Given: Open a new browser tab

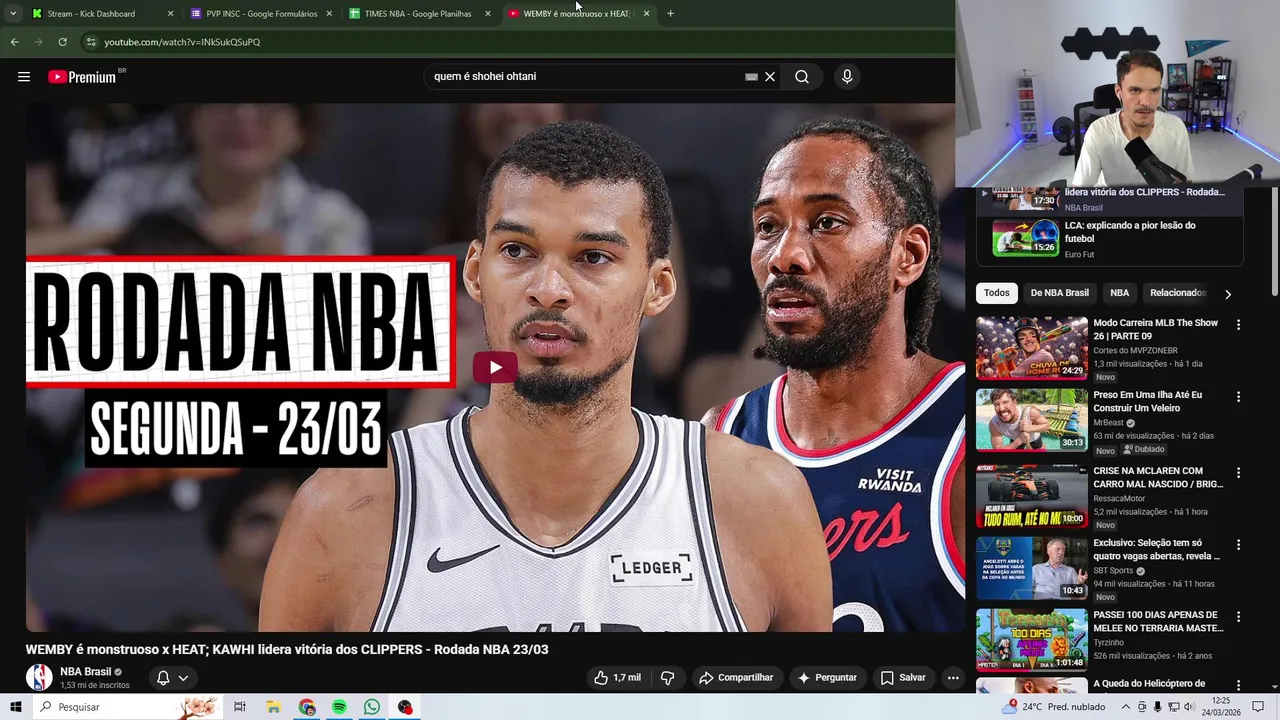Looking at the screenshot, I should 670,14.
